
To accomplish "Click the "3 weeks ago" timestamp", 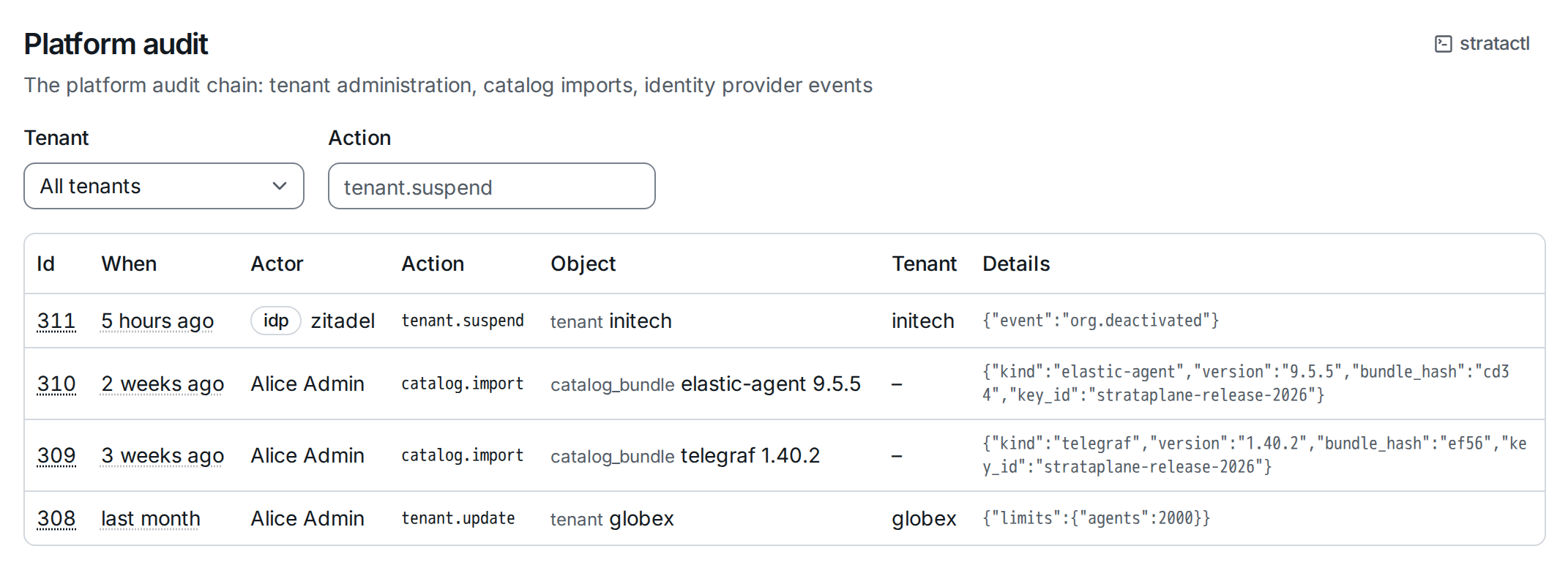I will [x=163, y=455].
